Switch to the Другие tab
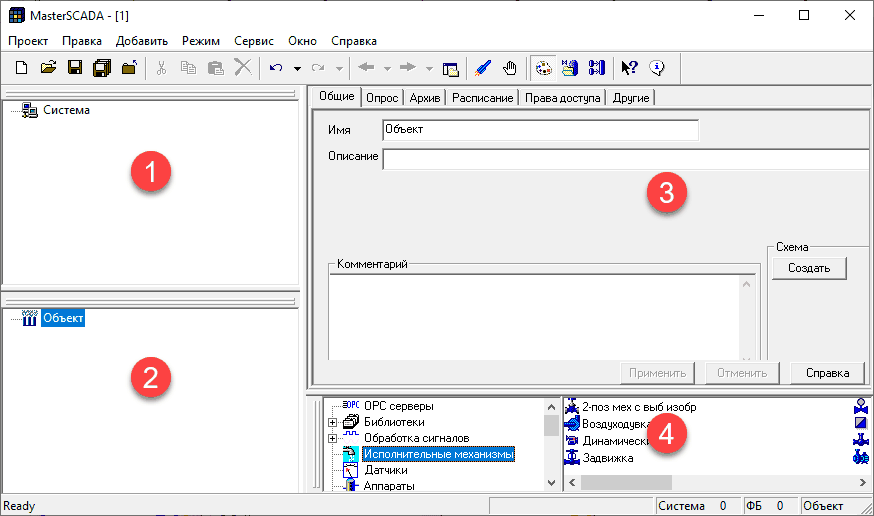The image size is (874, 516). tap(631, 98)
